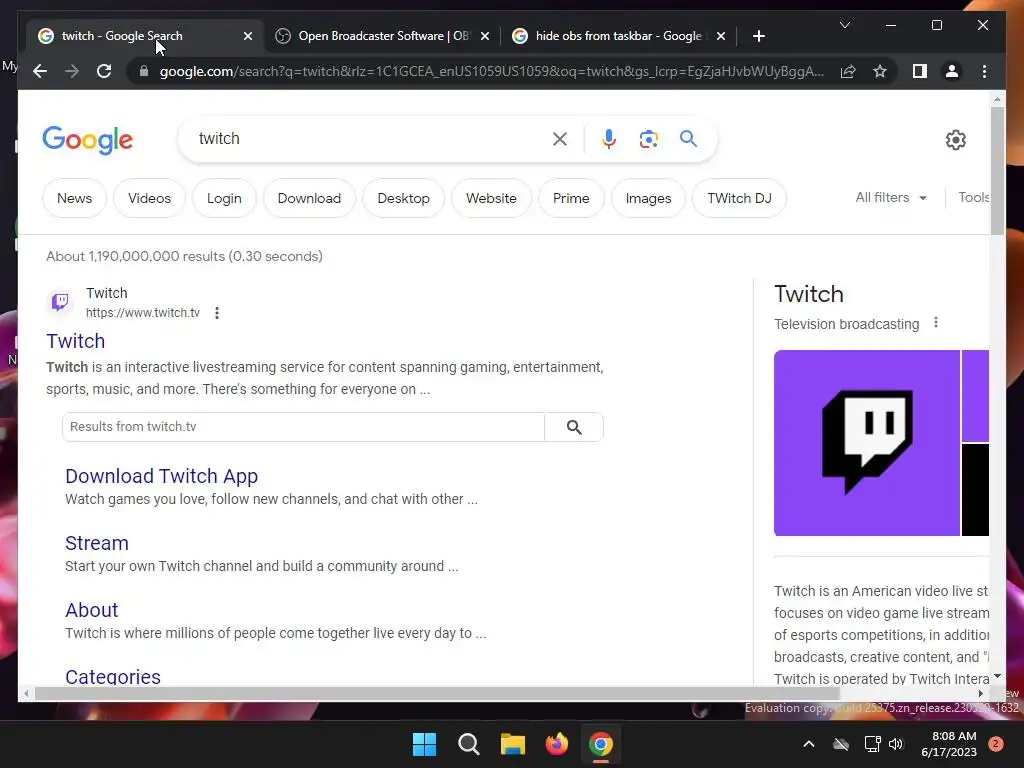
Task: Close the twitch - Google Search tab
Action: click(x=248, y=36)
